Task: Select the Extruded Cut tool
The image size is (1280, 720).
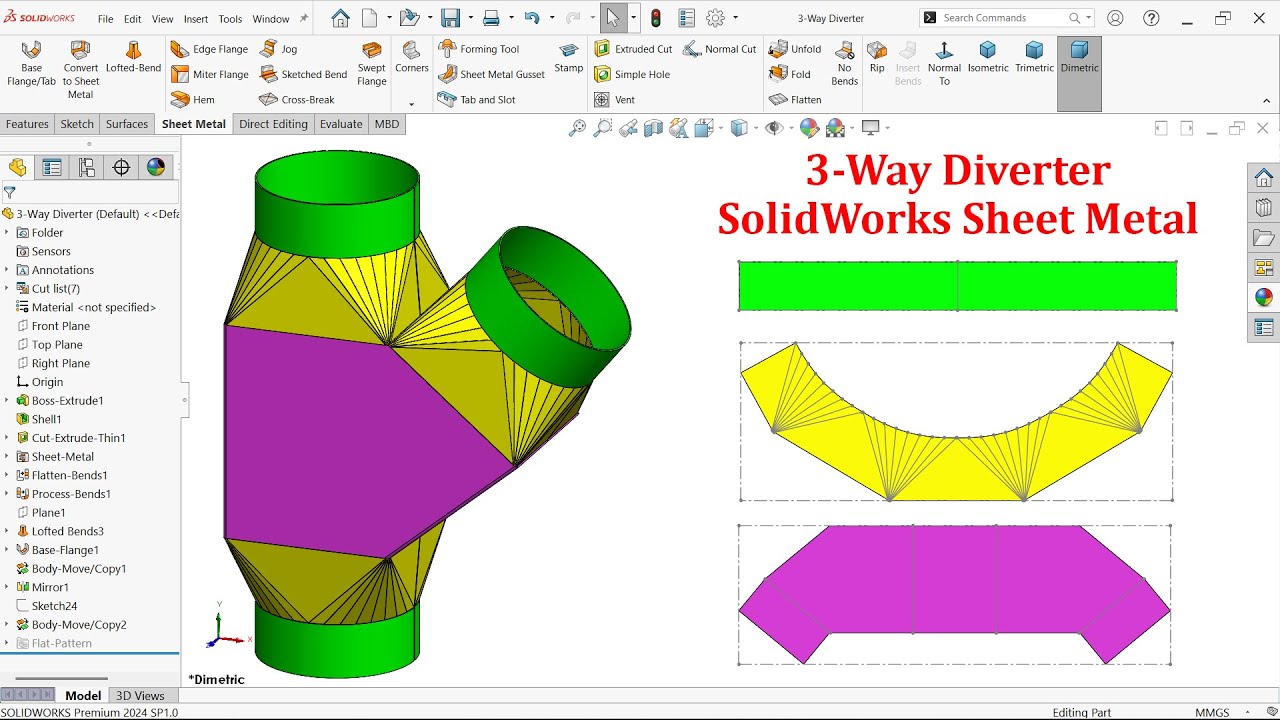Action: click(633, 49)
